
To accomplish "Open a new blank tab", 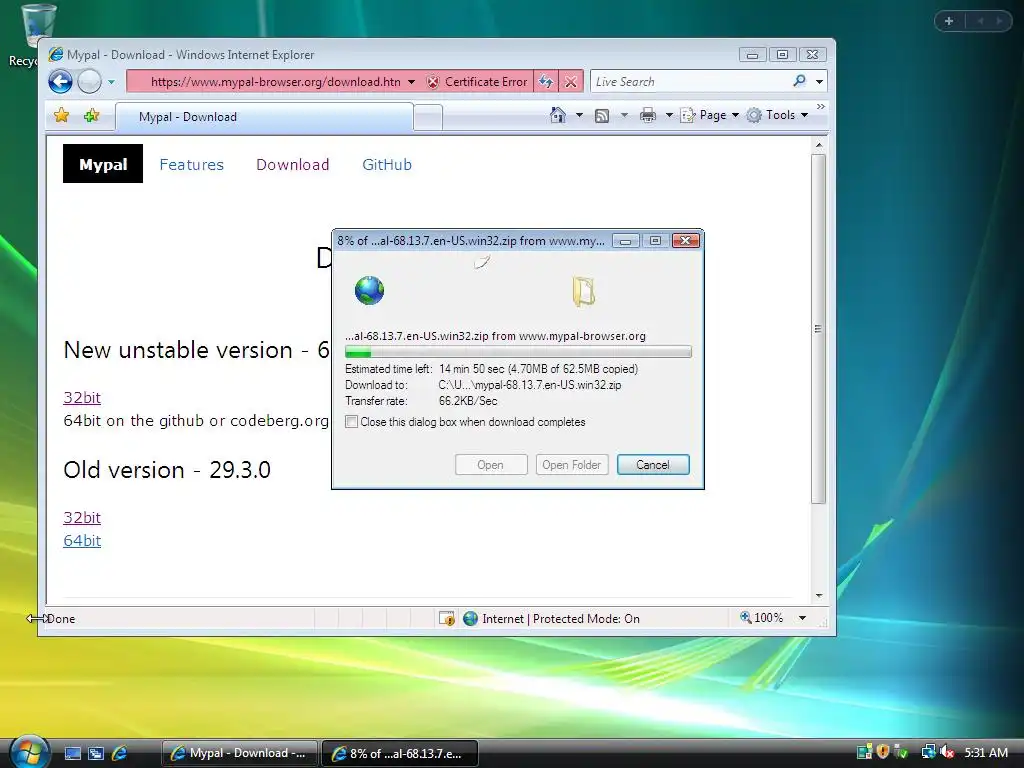I will [428, 118].
